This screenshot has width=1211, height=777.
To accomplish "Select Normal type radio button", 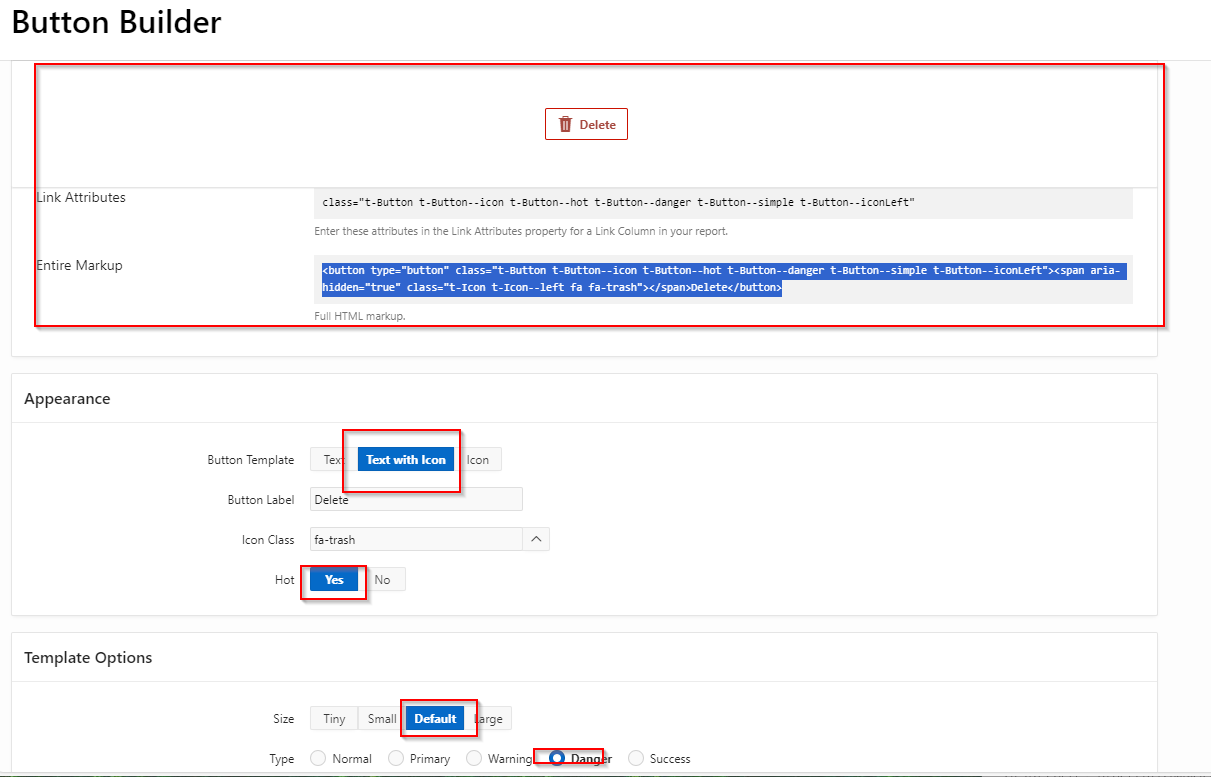I will tap(318, 758).
